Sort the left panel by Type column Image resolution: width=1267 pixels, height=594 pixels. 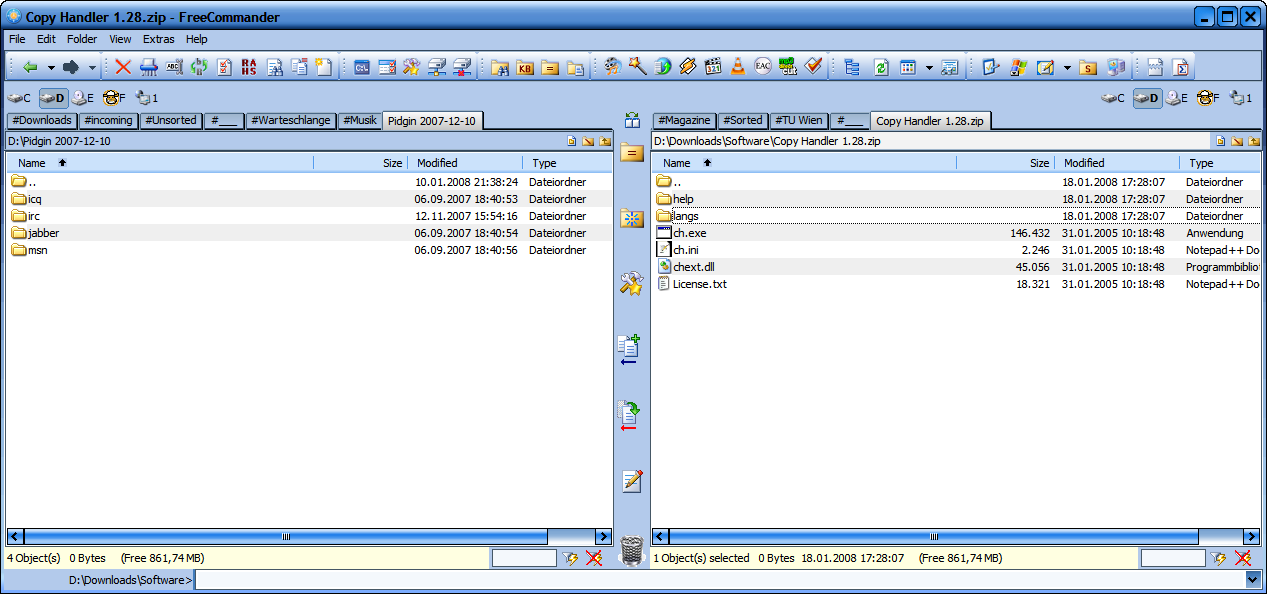click(x=567, y=162)
